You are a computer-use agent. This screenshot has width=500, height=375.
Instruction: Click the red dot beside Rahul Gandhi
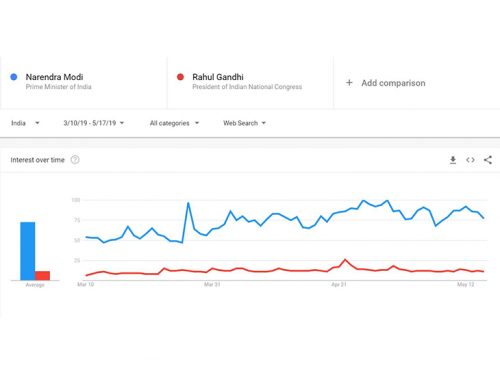pos(180,77)
